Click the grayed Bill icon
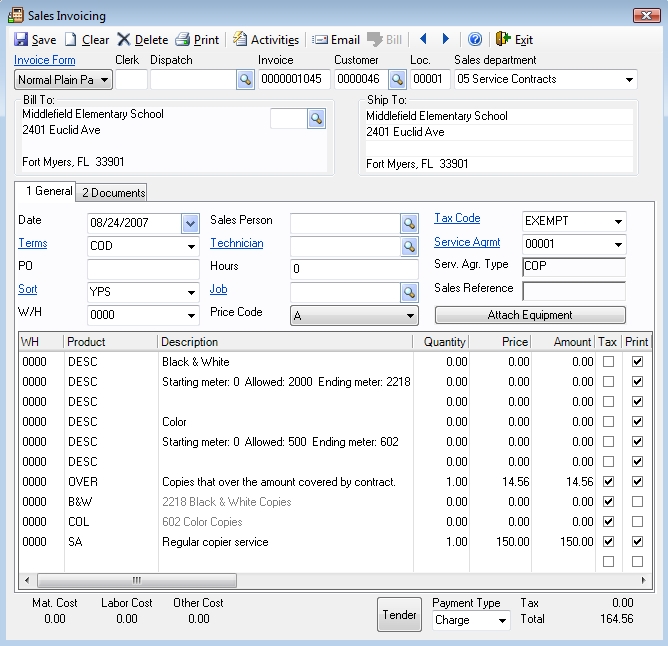The height and width of the screenshot is (646, 668). (374, 40)
